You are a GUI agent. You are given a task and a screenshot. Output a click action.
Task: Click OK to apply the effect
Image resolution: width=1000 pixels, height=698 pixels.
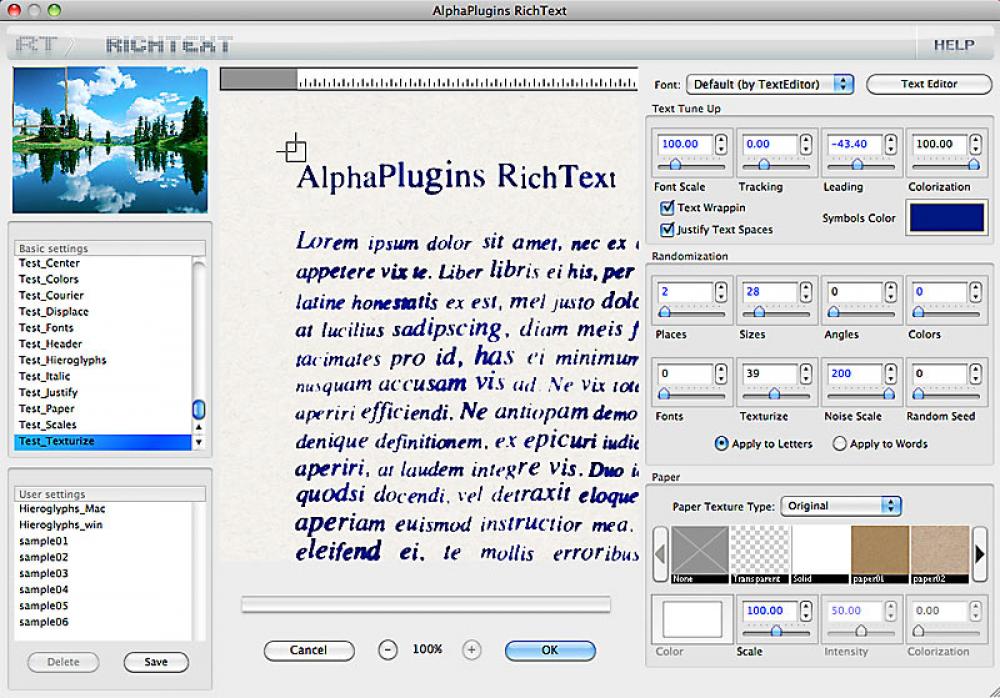tap(549, 650)
